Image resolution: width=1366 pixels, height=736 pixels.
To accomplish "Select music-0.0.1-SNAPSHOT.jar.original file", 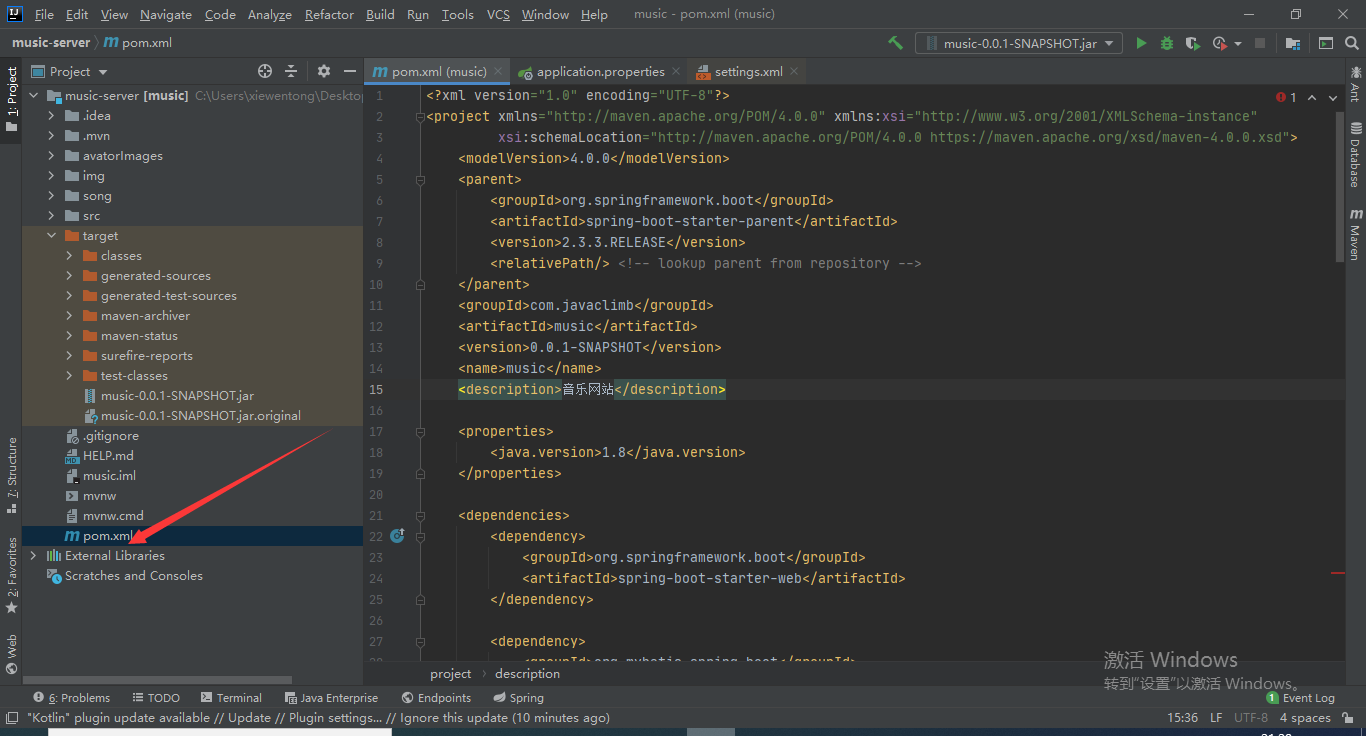I will click(192, 416).
